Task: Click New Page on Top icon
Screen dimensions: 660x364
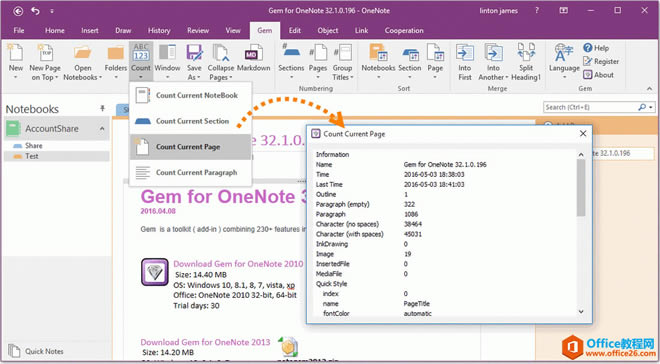Action: point(45,53)
